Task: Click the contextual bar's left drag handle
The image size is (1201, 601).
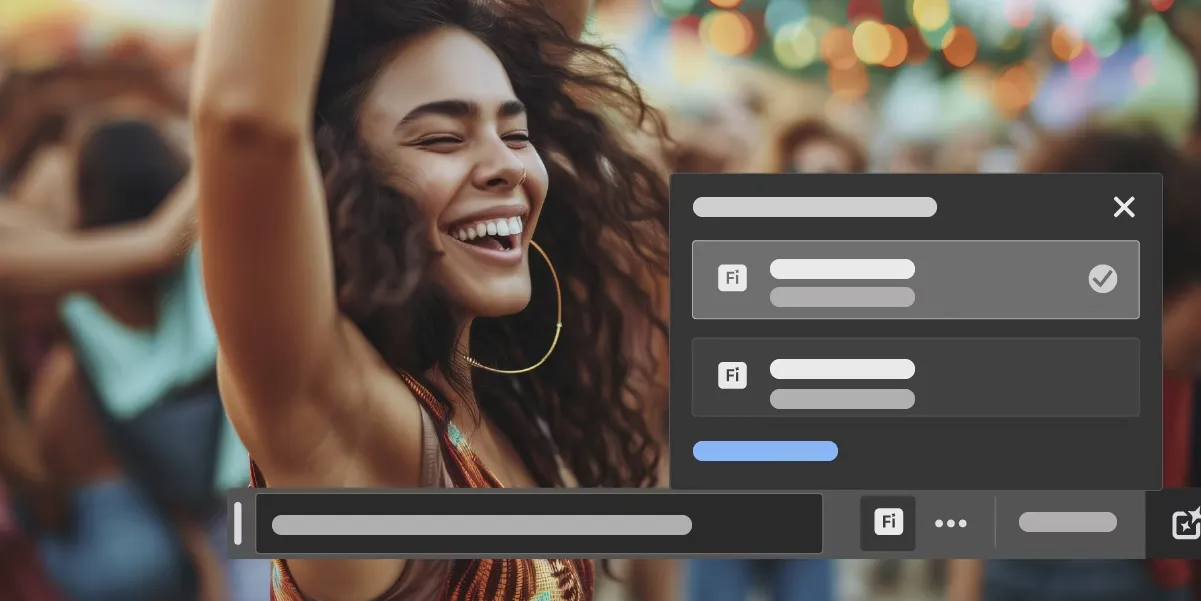Action: point(238,523)
